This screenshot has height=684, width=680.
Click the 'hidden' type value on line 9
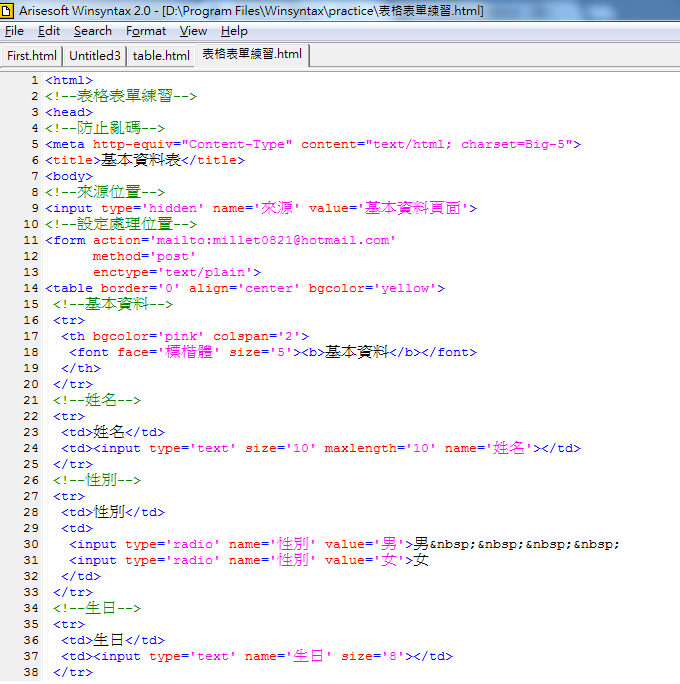[173, 209]
